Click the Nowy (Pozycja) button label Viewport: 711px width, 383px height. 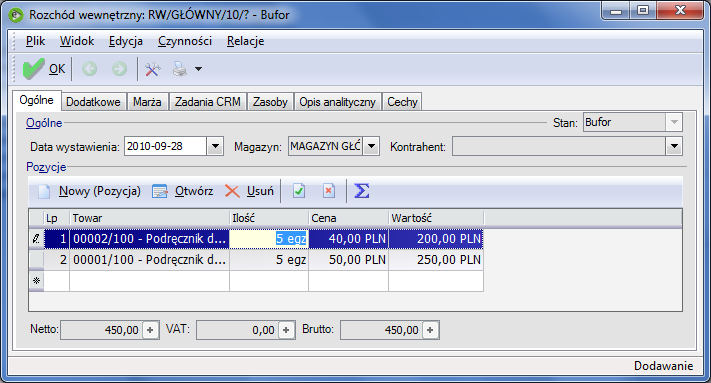100,191
